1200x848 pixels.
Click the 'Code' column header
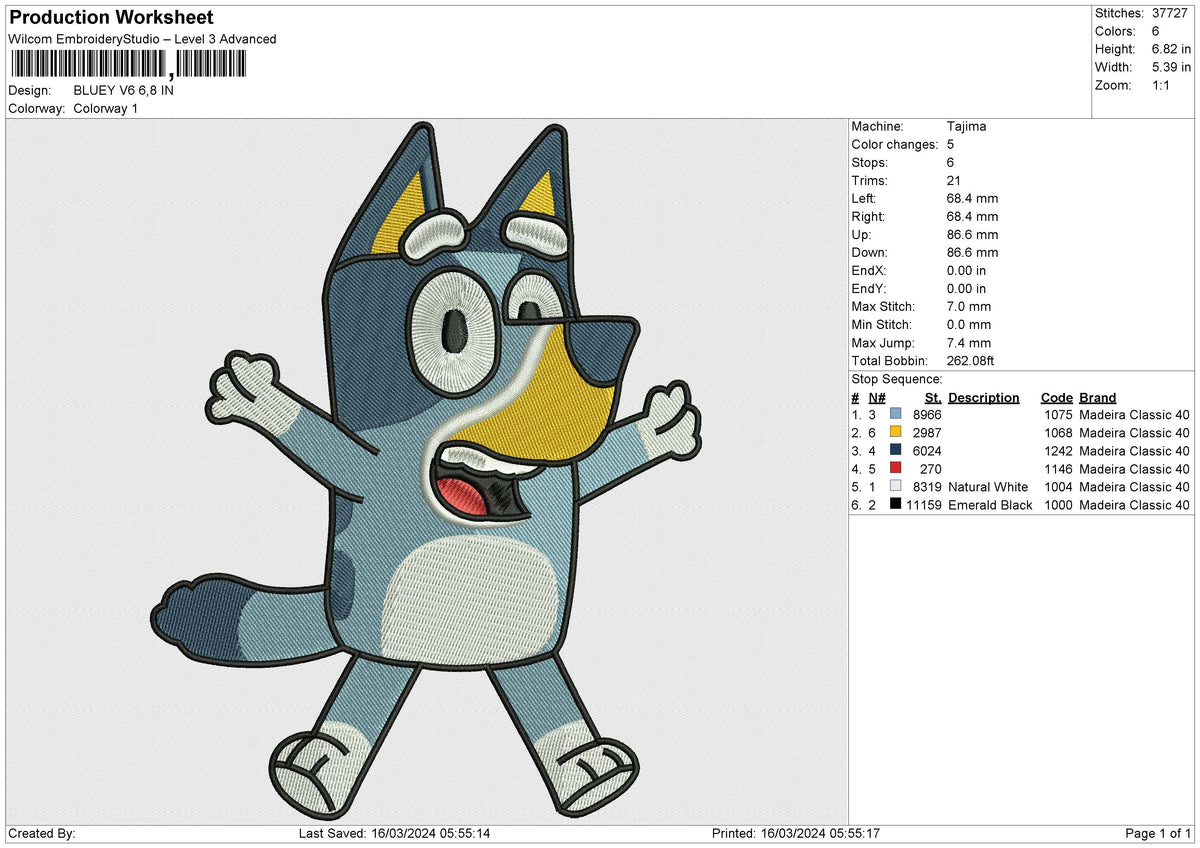(x=1056, y=397)
